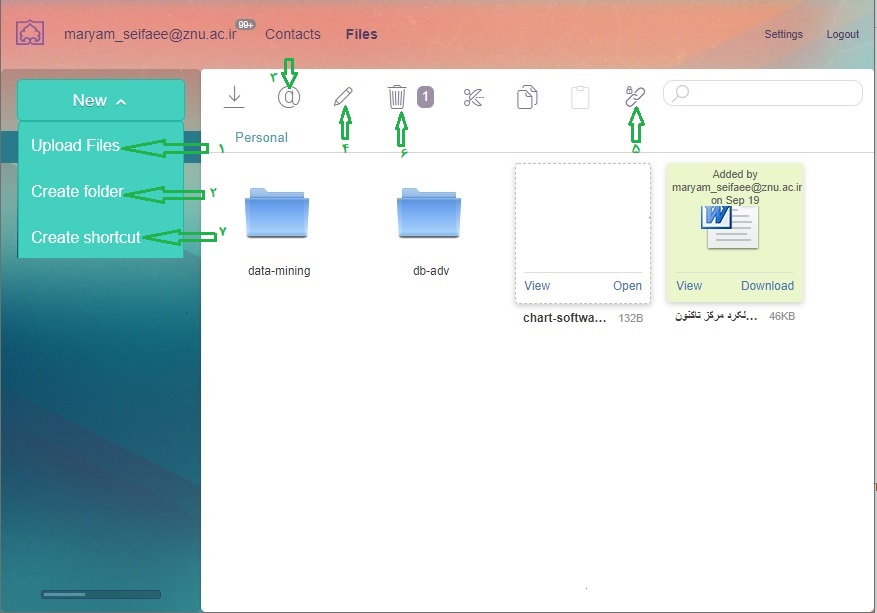Click the 132B file size label

(630, 318)
